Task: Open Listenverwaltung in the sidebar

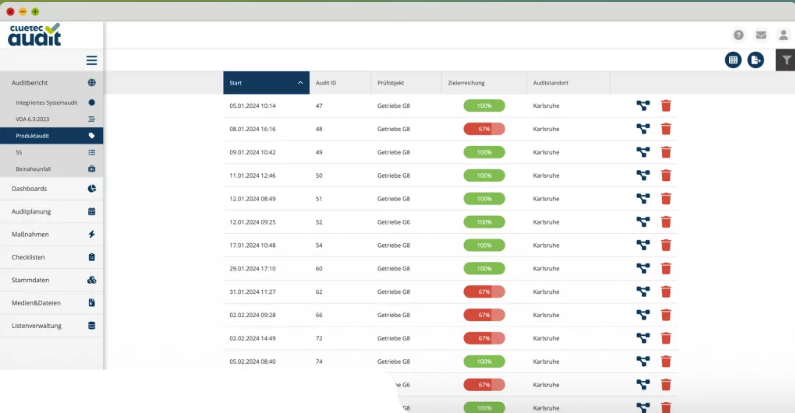Action: pyautogui.click(x=52, y=325)
